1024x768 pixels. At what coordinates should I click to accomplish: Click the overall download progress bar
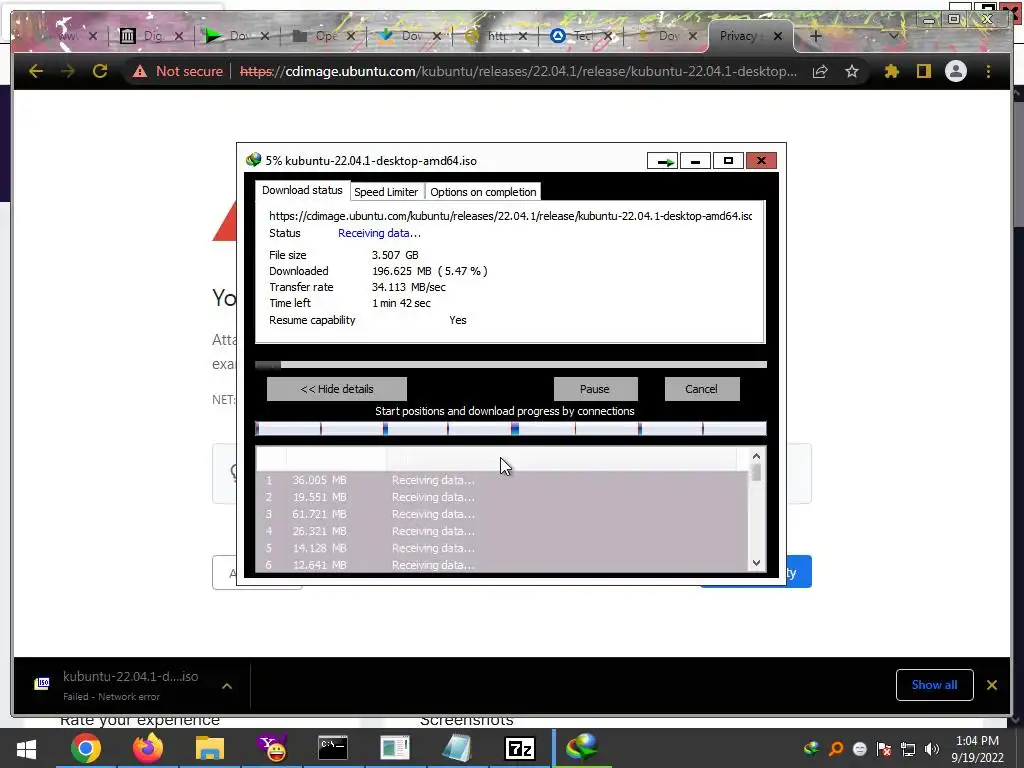(x=511, y=364)
